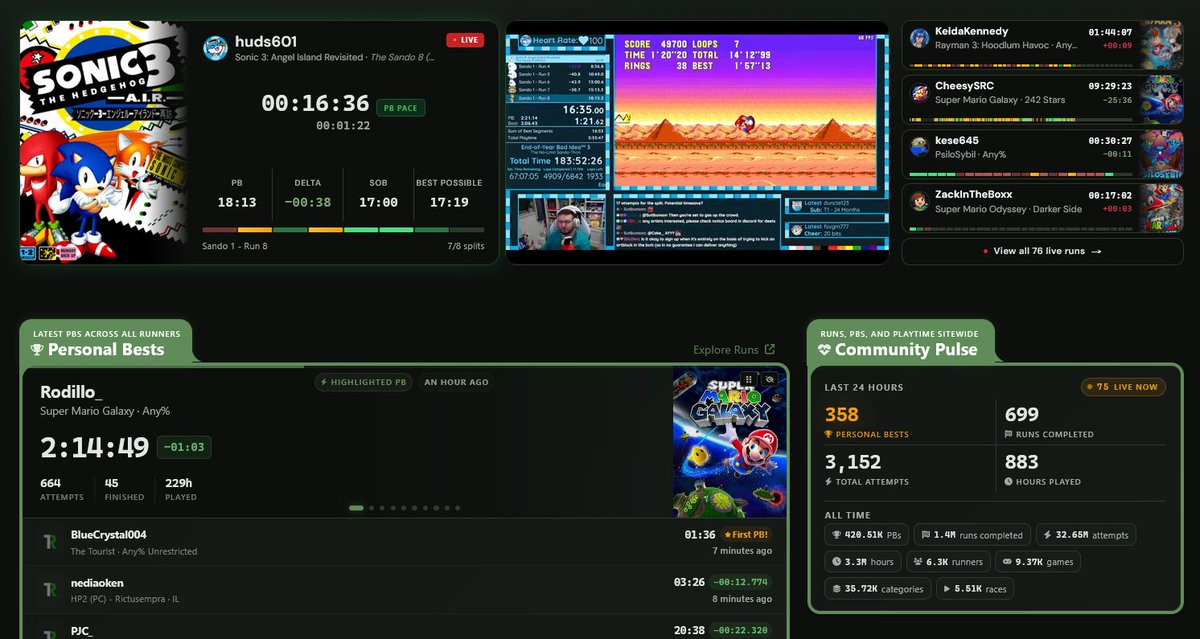Click the 3.3M hours chip

tap(862, 562)
